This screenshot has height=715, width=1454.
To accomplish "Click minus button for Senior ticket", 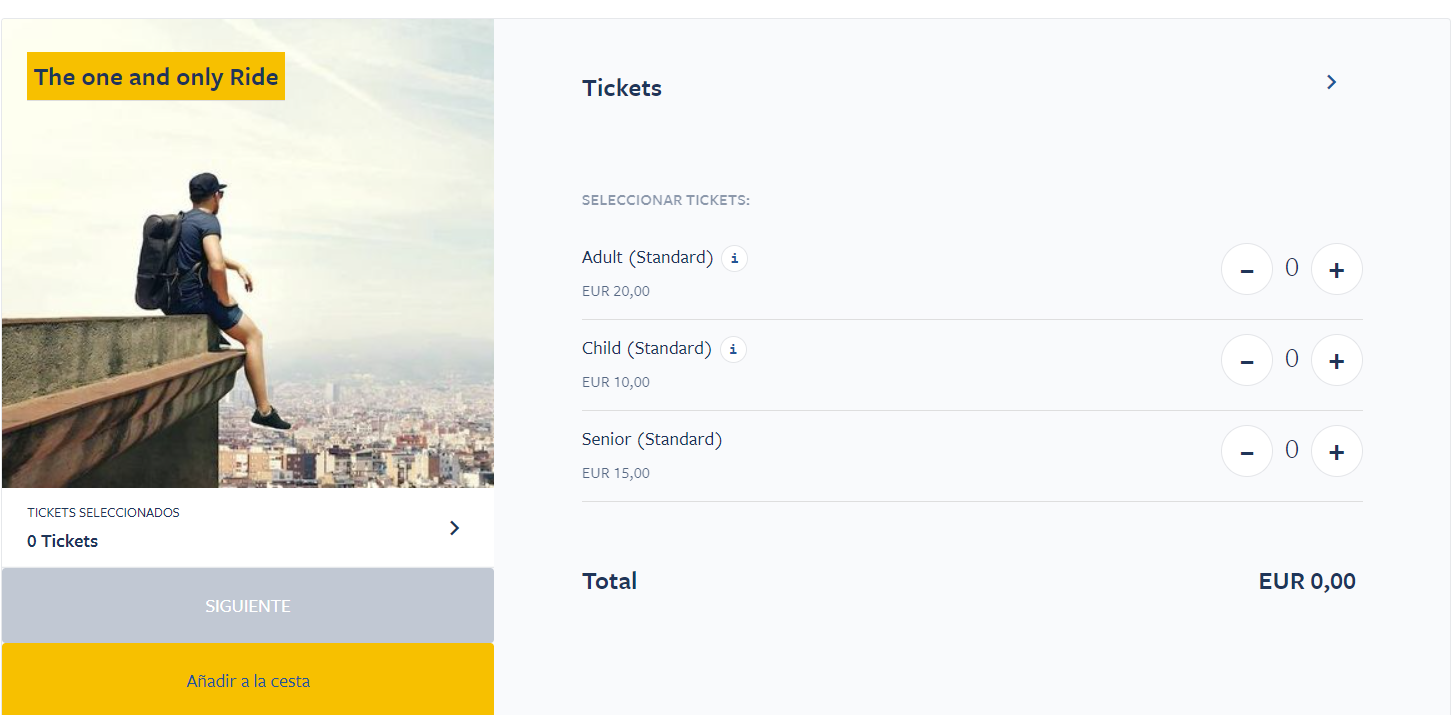I will pyautogui.click(x=1247, y=451).
